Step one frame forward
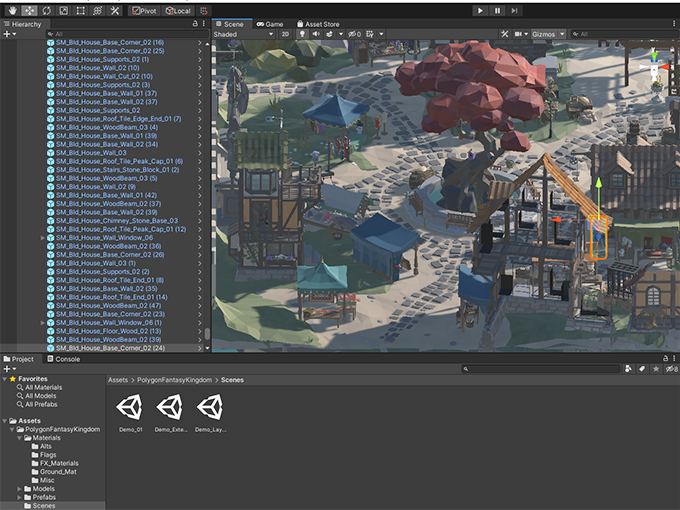 [514, 11]
